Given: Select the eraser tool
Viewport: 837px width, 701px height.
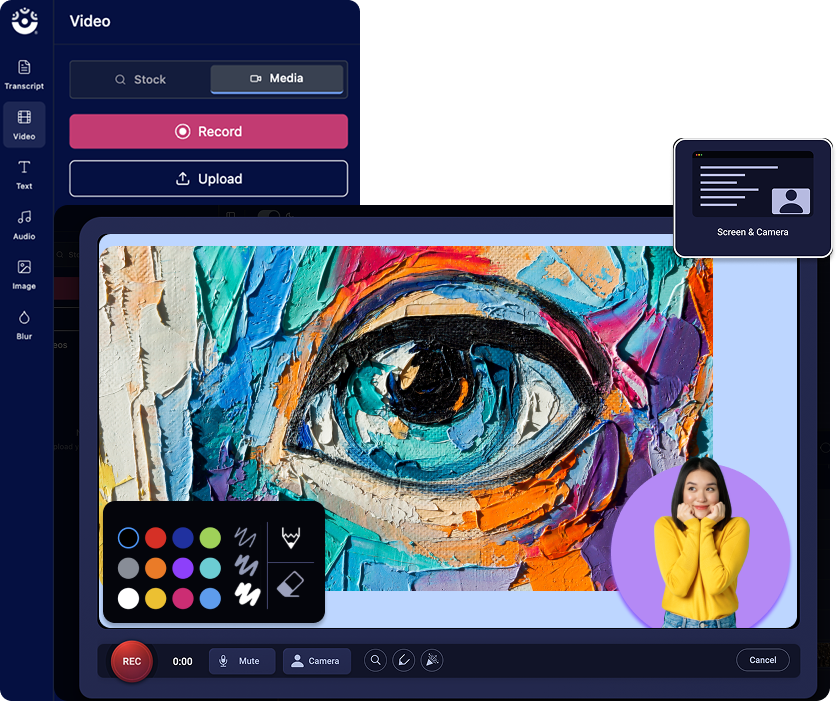Looking at the screenshot, I should pos(290,586).
